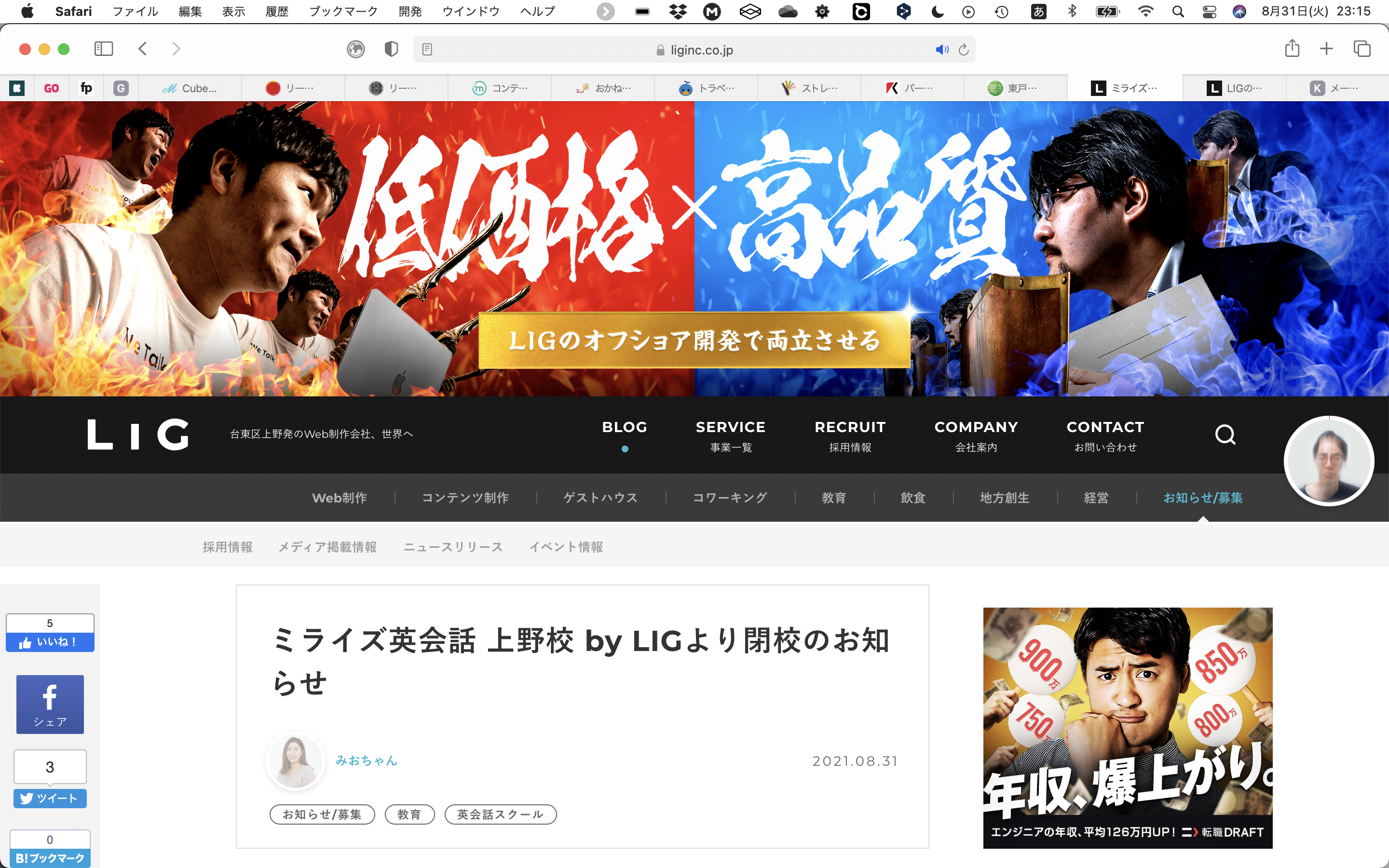This screenshot has width=1389, height=868.
Task: Click the 低価格×高品質 offshore banner
Action: pyautogui.click(x=694, y=248)
